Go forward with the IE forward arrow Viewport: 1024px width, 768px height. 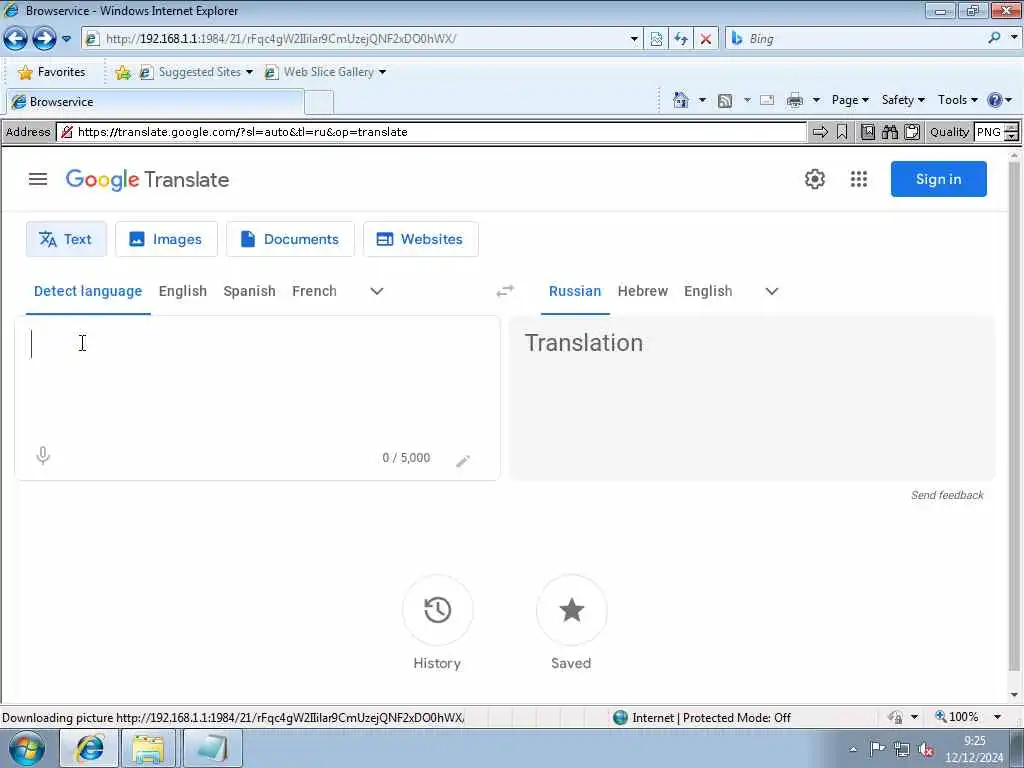point(44,39)
